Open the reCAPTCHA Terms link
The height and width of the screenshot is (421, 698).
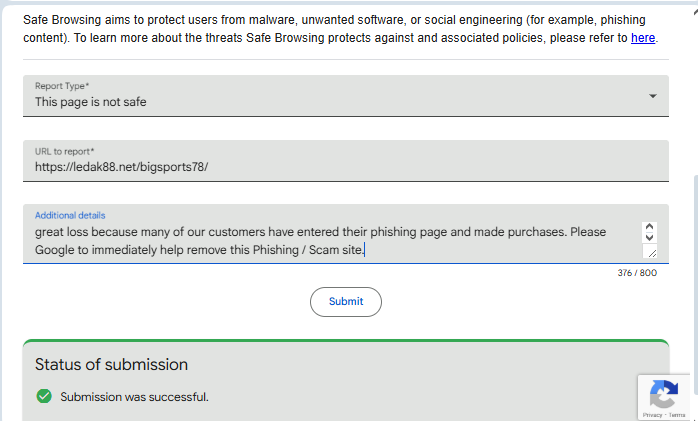click(677, 415)
